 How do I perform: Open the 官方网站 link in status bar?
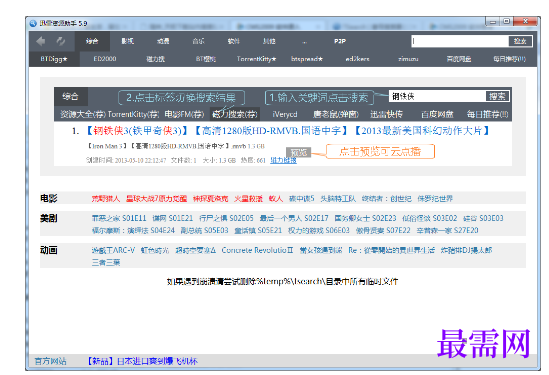50,361
